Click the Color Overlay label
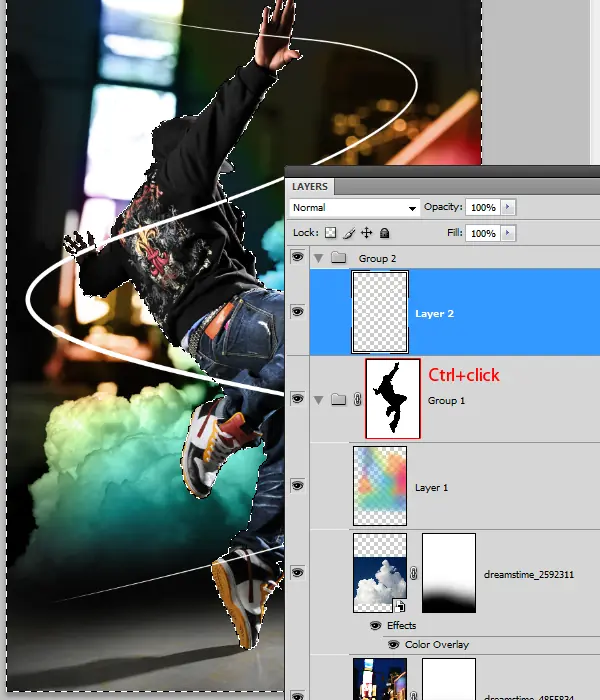This screenshot has width=600, height=700. tap(437, 645)
